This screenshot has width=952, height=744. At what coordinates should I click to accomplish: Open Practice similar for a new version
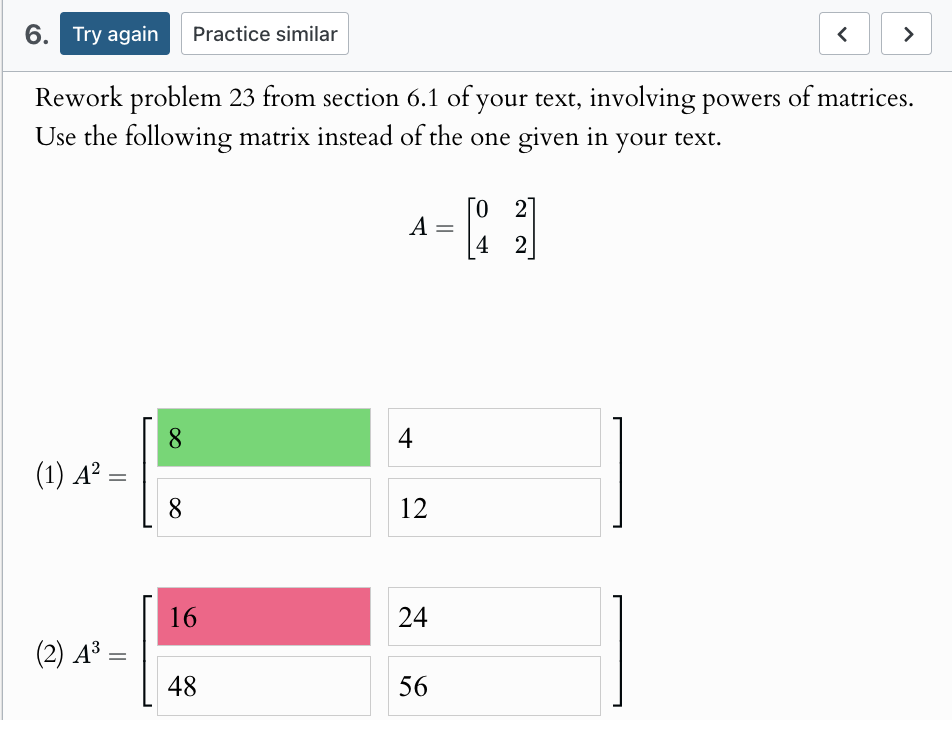(264, 33)
